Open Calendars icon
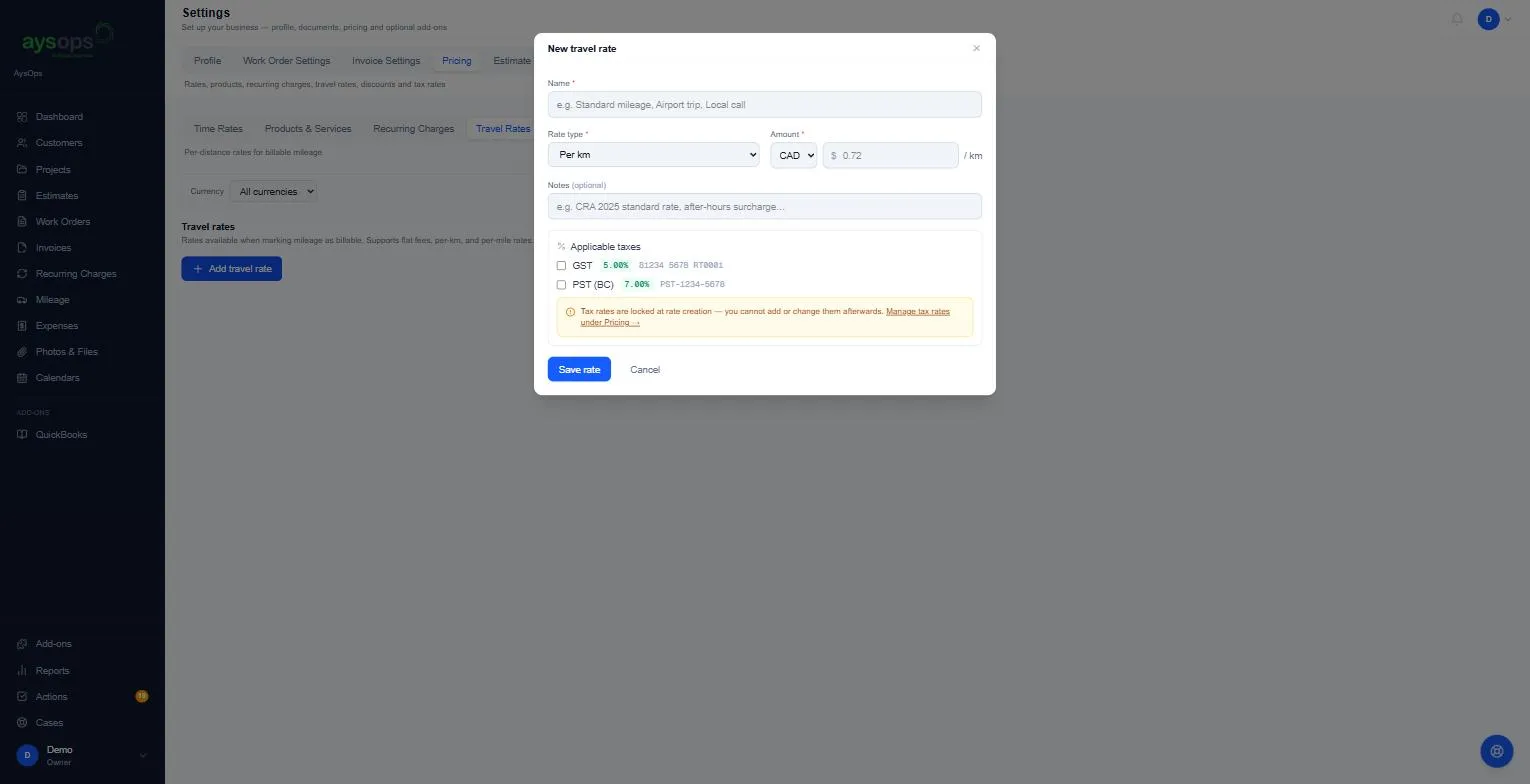The height and width of the screenshot is (784, 1530). click(22, 378)
